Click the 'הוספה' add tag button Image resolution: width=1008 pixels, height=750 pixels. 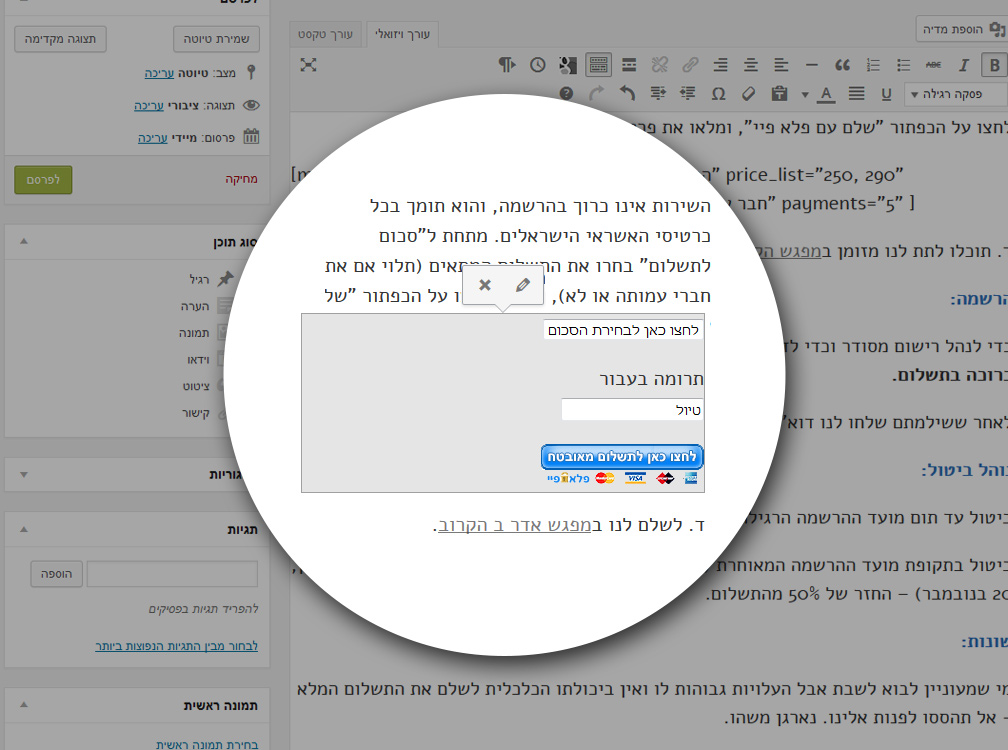pos(57,574)
